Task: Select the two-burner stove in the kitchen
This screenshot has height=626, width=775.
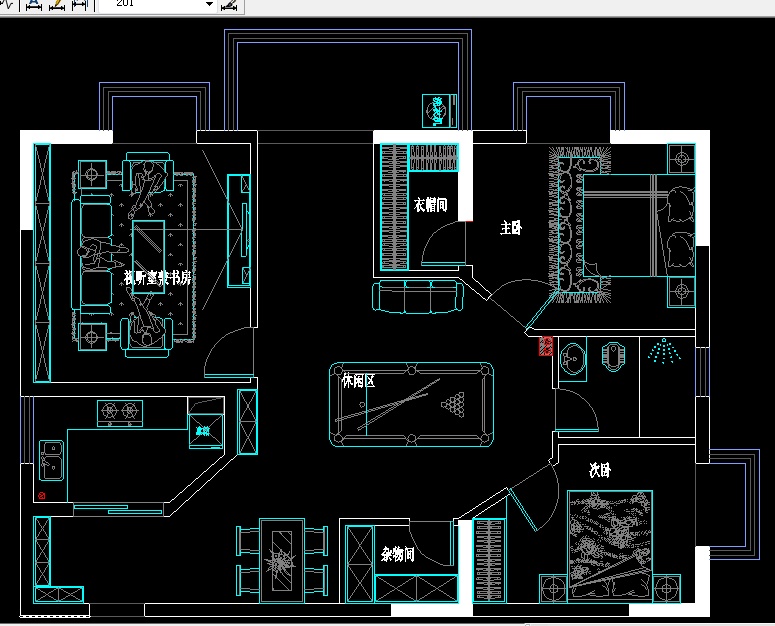Action: point(119,411)
